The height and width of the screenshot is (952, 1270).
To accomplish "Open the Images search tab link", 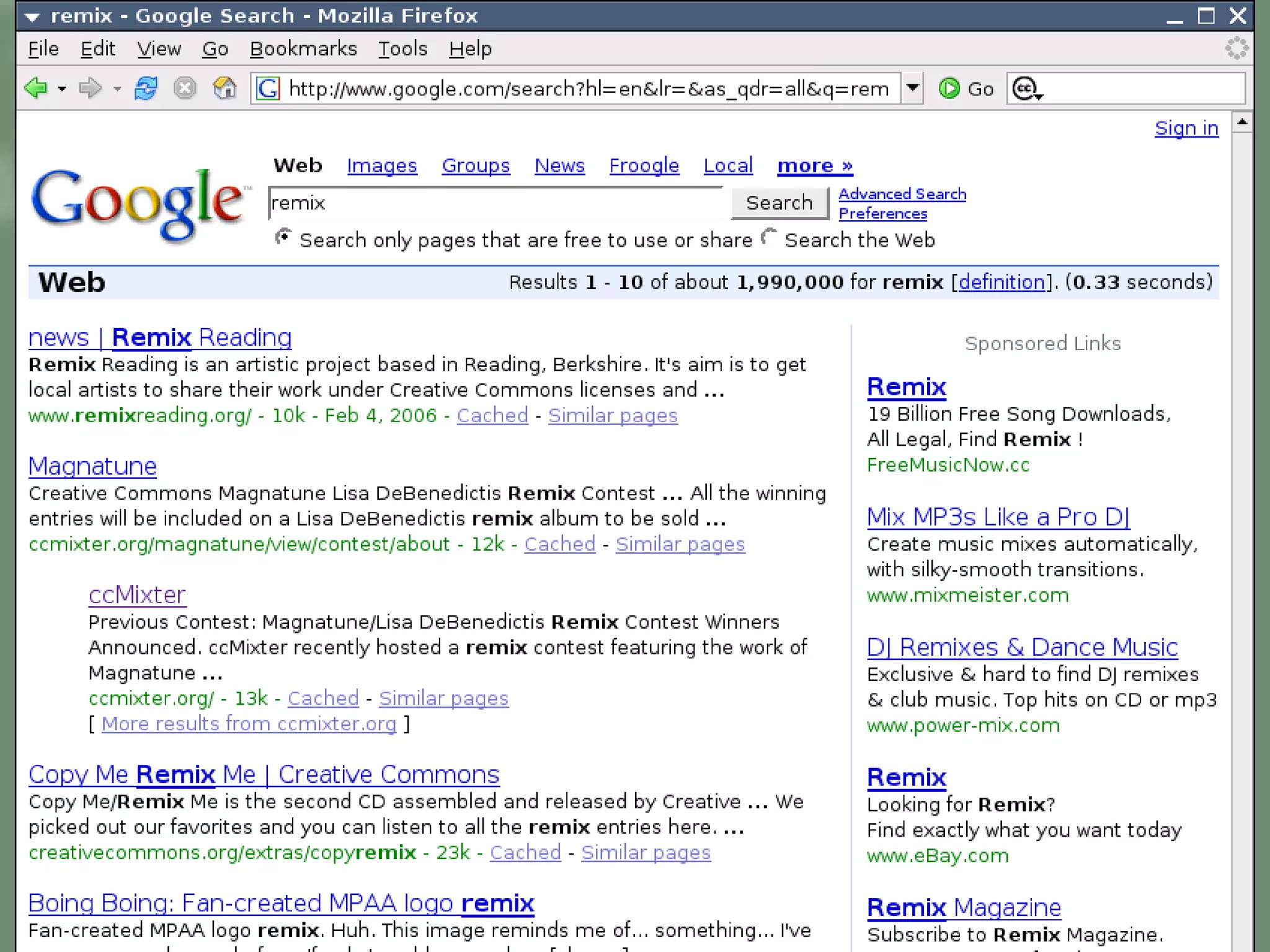I will point(382,165).
